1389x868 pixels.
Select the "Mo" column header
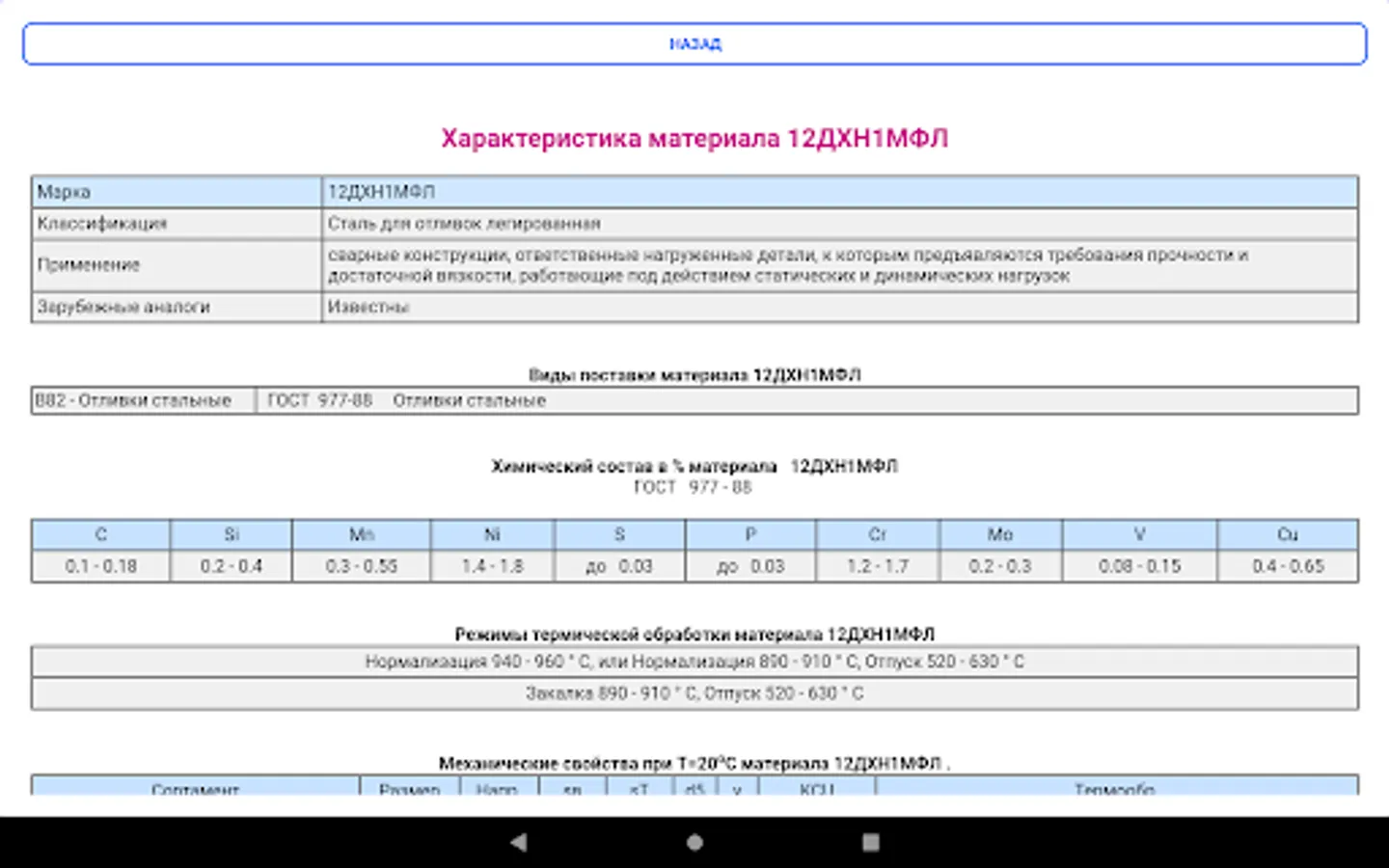pyautogui.click(x=1000, y=534)
